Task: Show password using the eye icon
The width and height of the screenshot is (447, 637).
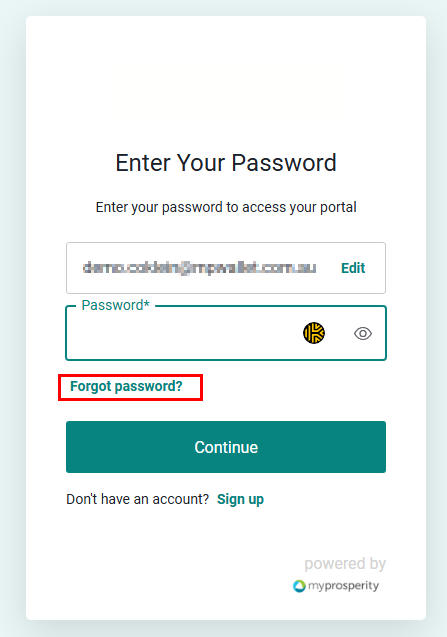Action: [363, 334]
